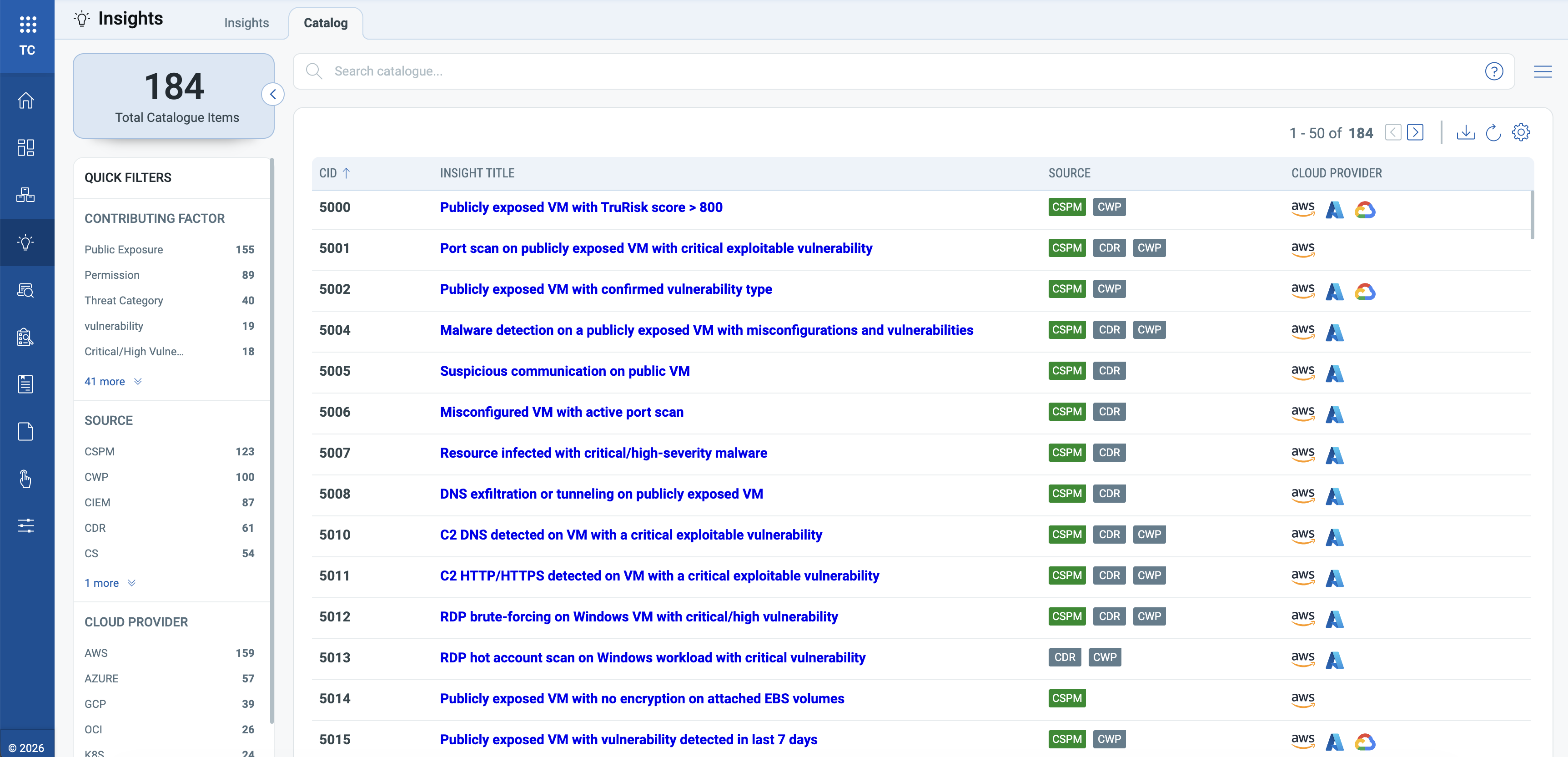Refresh the catalogue table
The width and height of the screenshot is (1568, 757).
1493,132
